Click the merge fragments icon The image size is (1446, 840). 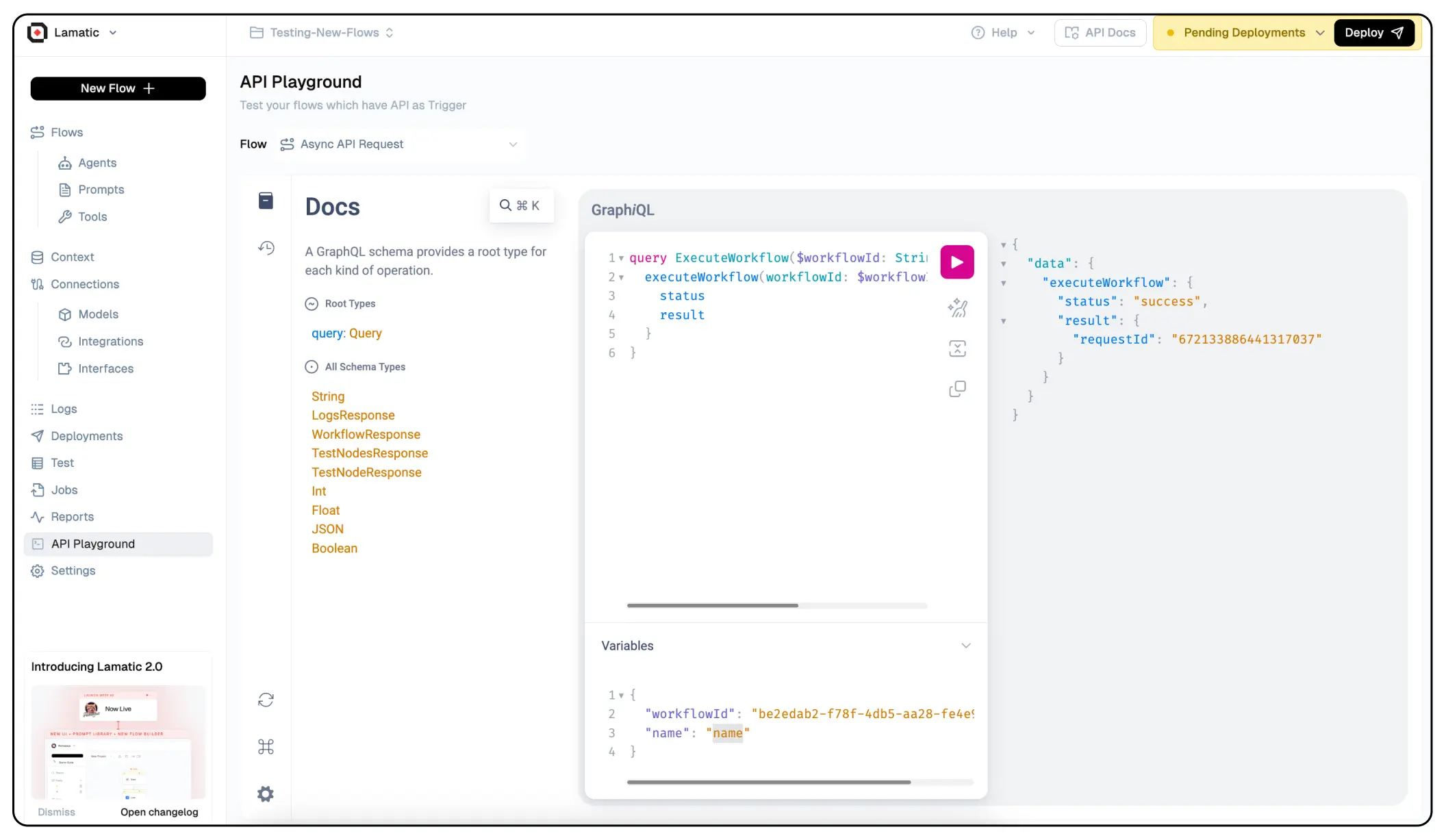click(957, 348)
